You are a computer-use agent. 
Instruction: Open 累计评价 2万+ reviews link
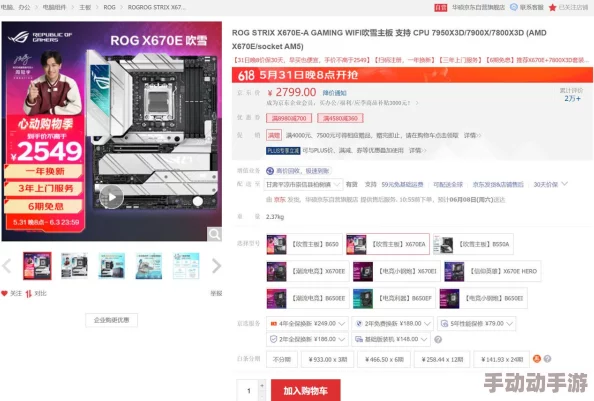(x=572, y=94)
